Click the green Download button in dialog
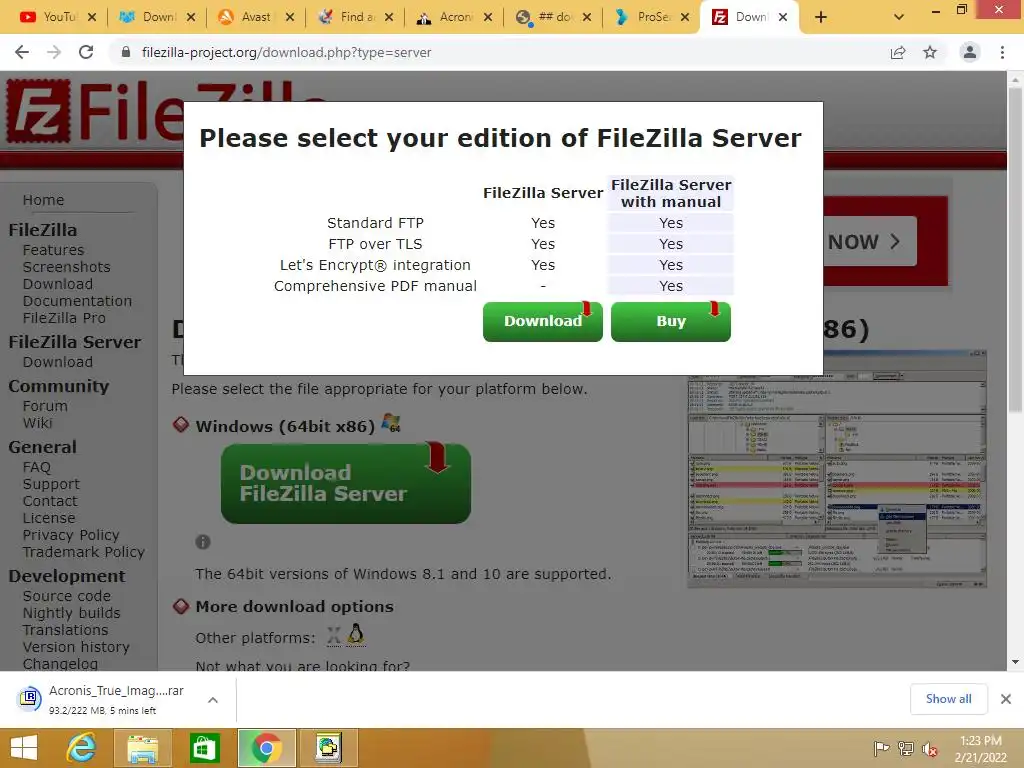 tap(542, 321)
